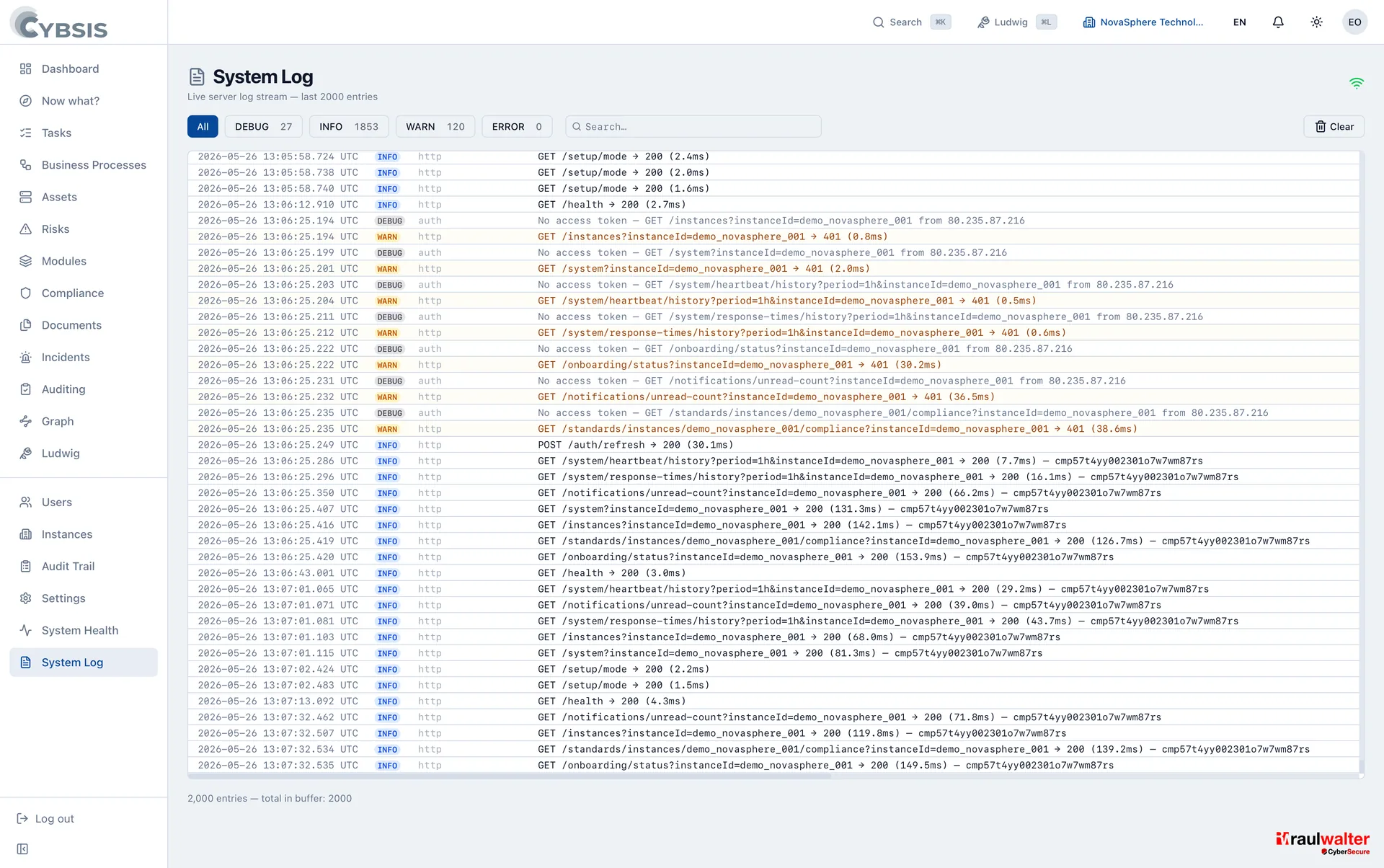Open NovaSphere Technol... instance selector

point(1143,22)
